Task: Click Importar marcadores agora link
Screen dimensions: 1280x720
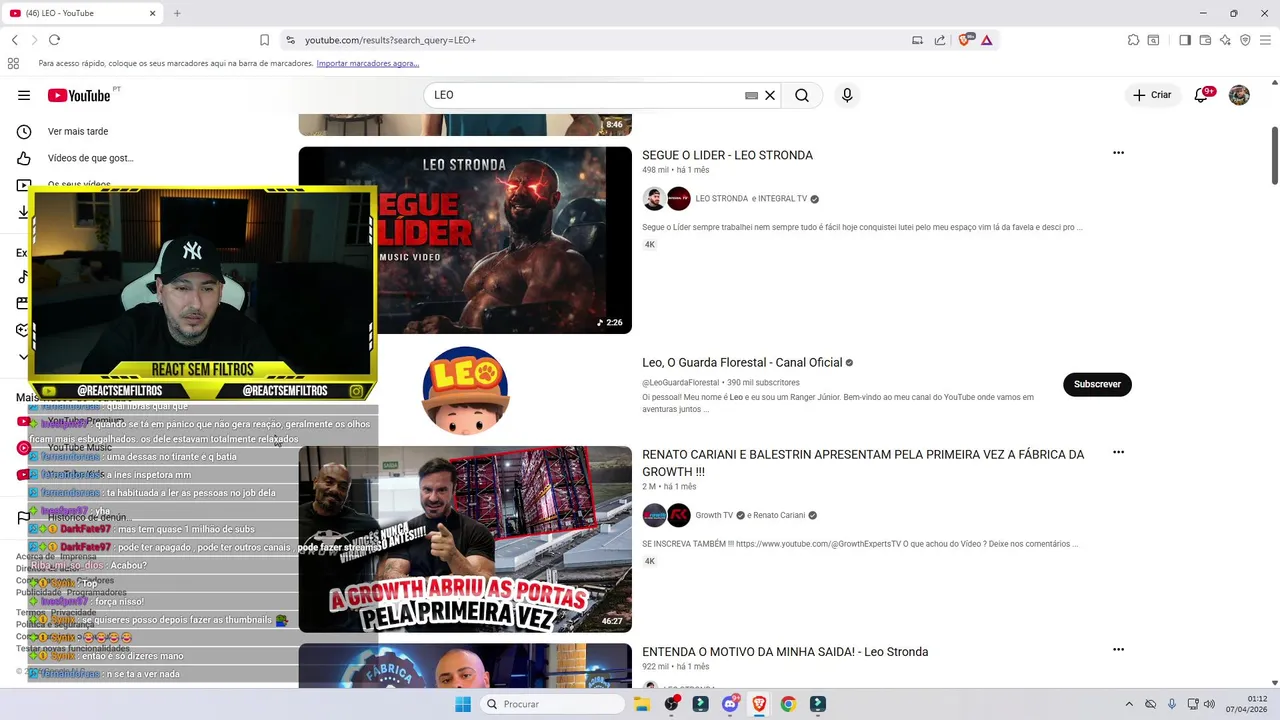Action: (x=368, y=63)
